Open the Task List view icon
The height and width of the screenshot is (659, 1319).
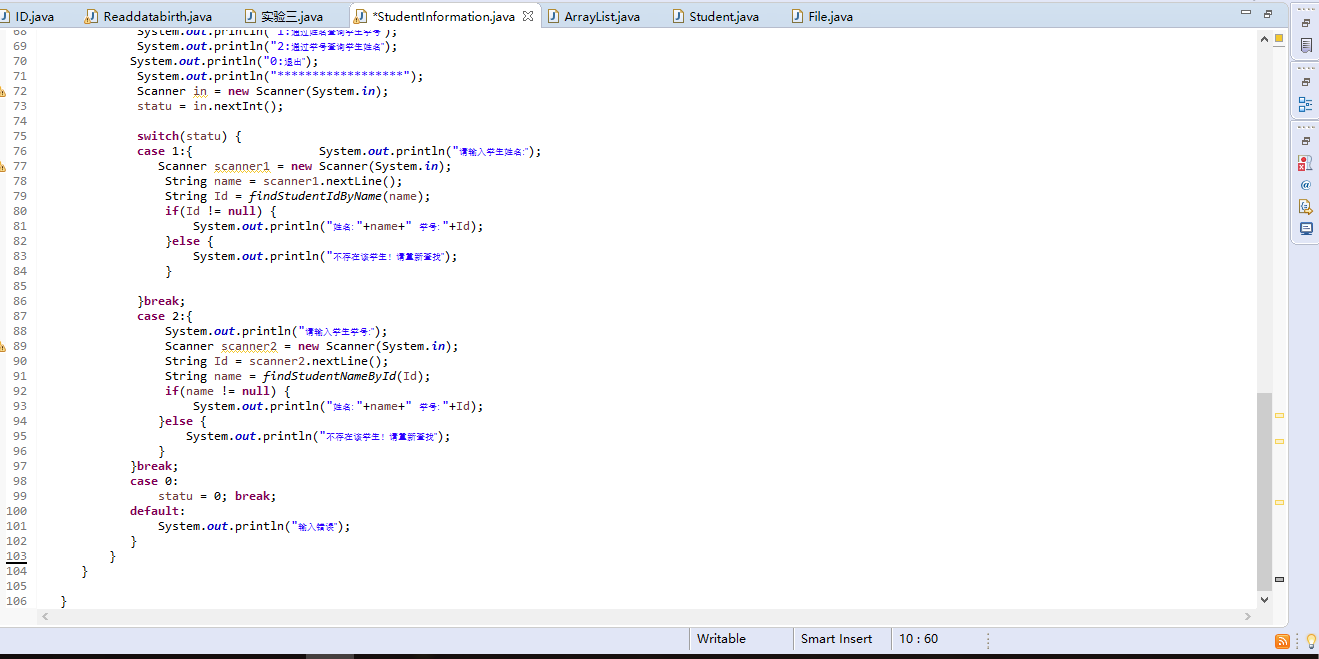pos(1305,45)
